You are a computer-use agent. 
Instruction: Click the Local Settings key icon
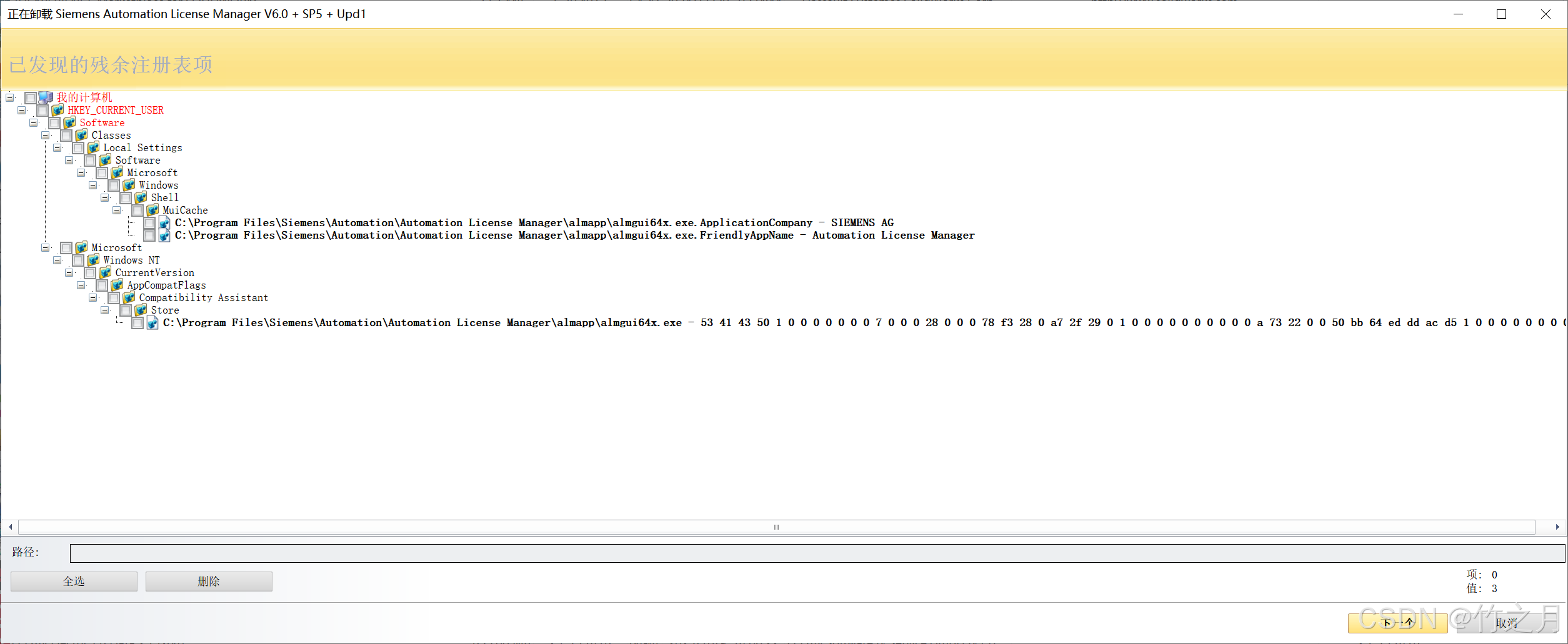(93, 147)
